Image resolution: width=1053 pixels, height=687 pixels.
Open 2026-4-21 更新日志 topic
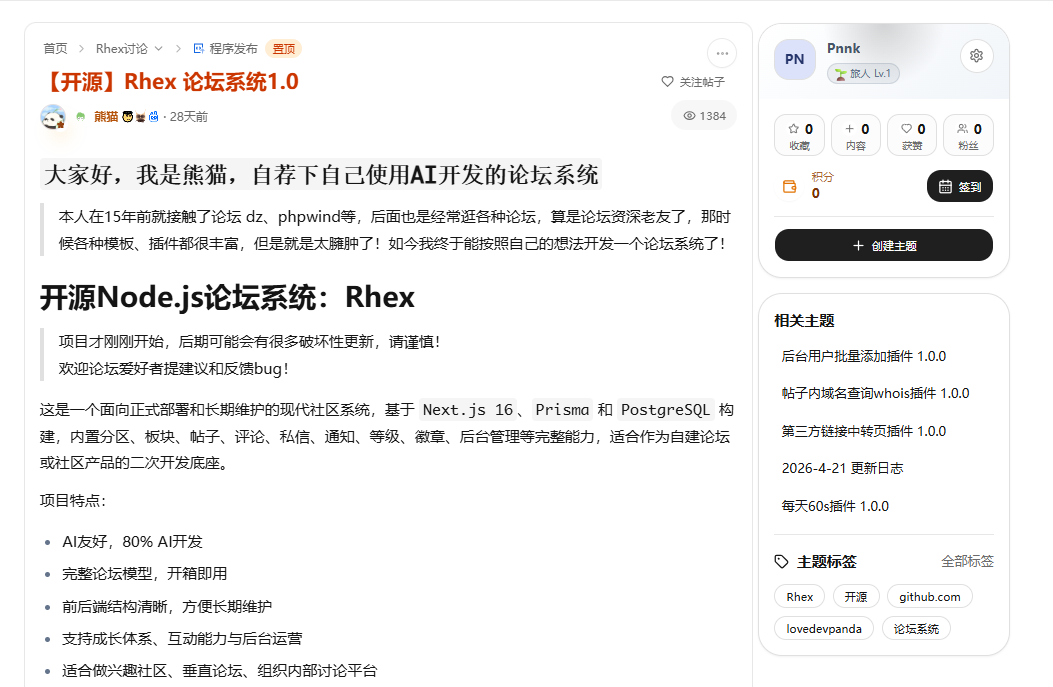pos(842,468)
